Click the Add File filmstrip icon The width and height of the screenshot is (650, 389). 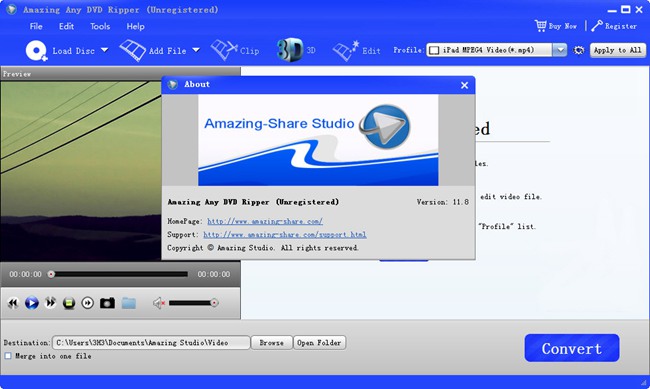[133, 51]
